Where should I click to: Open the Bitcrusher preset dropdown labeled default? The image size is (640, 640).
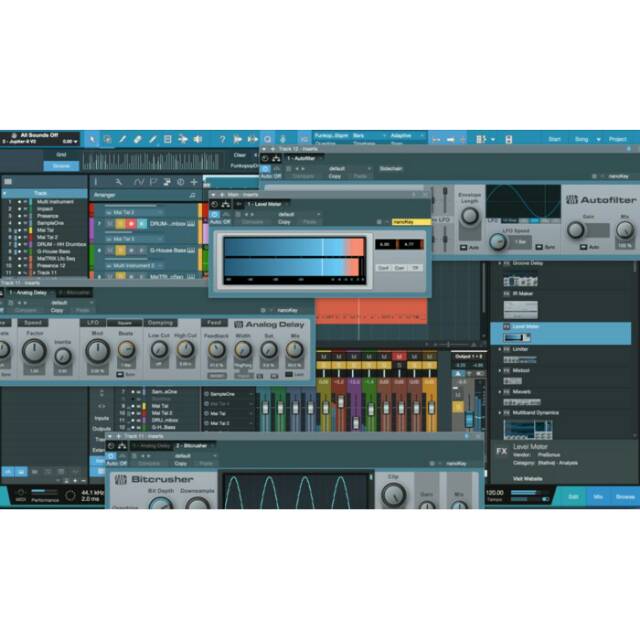coord(196,456)
